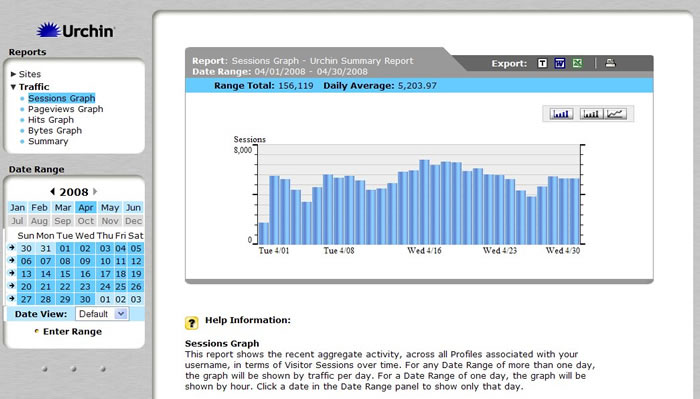Image resolution: width=700 pixels, height=399 pixels.
Task: Select week arrow beside row starting 13
Action: 12,273
